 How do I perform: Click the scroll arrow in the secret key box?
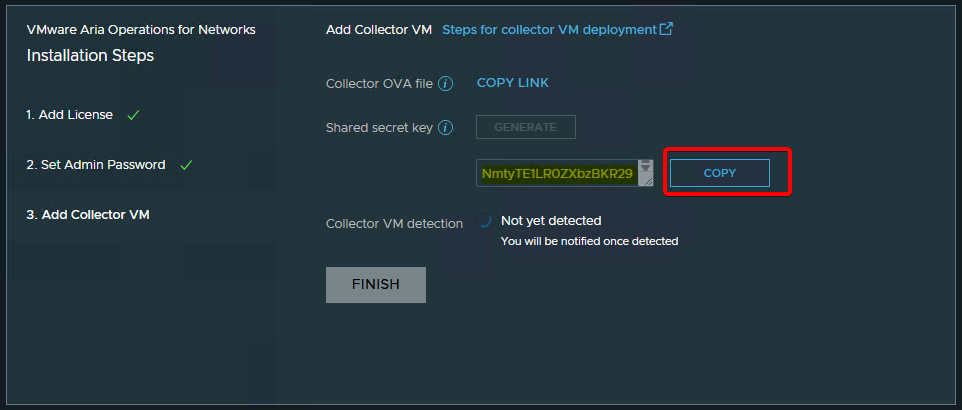point(646,165)
